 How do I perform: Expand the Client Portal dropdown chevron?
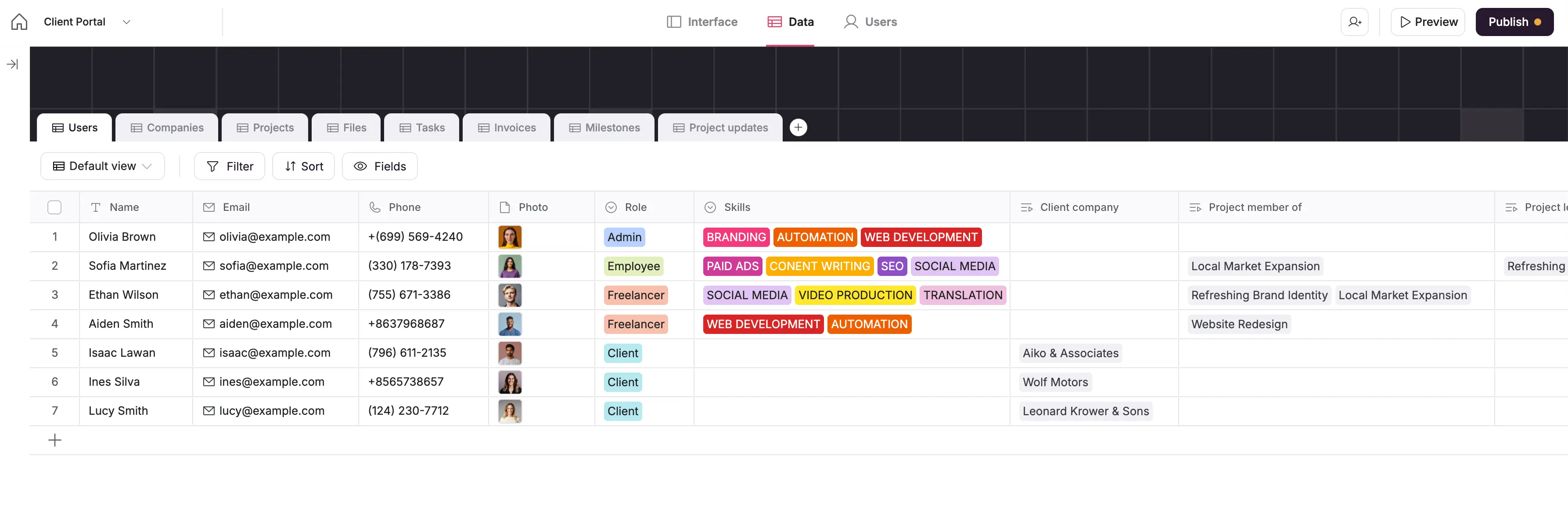point(126,22)
